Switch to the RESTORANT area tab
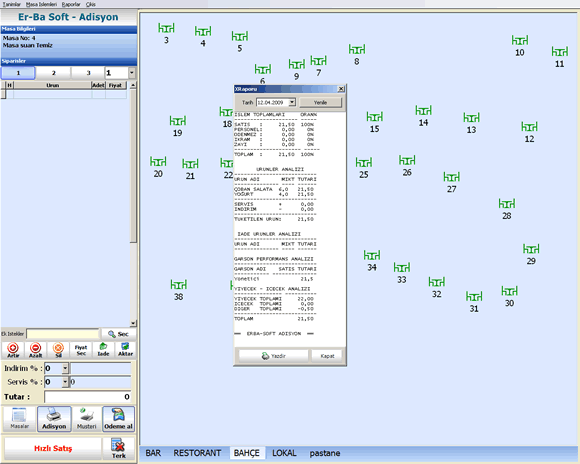Viewport: 580px width, 464px height. 197,453
